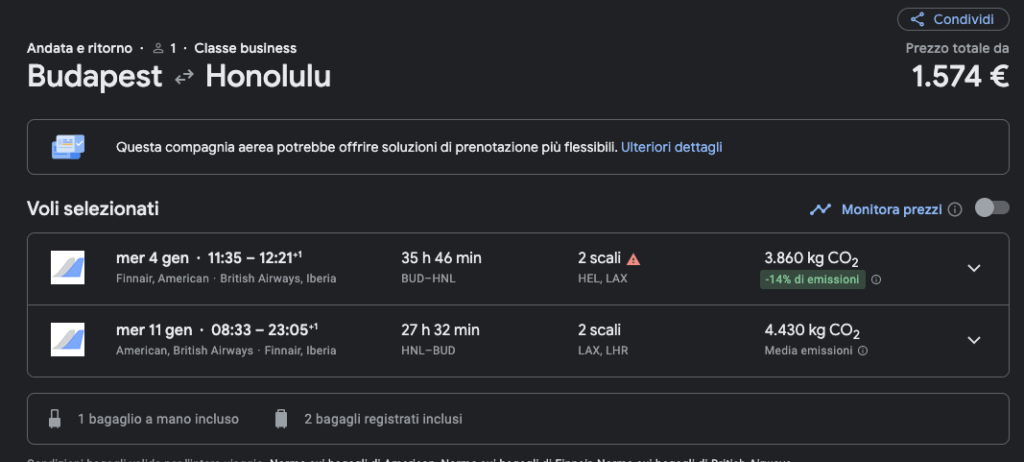Click the airline logo of the outbound flight

point(68,267)
